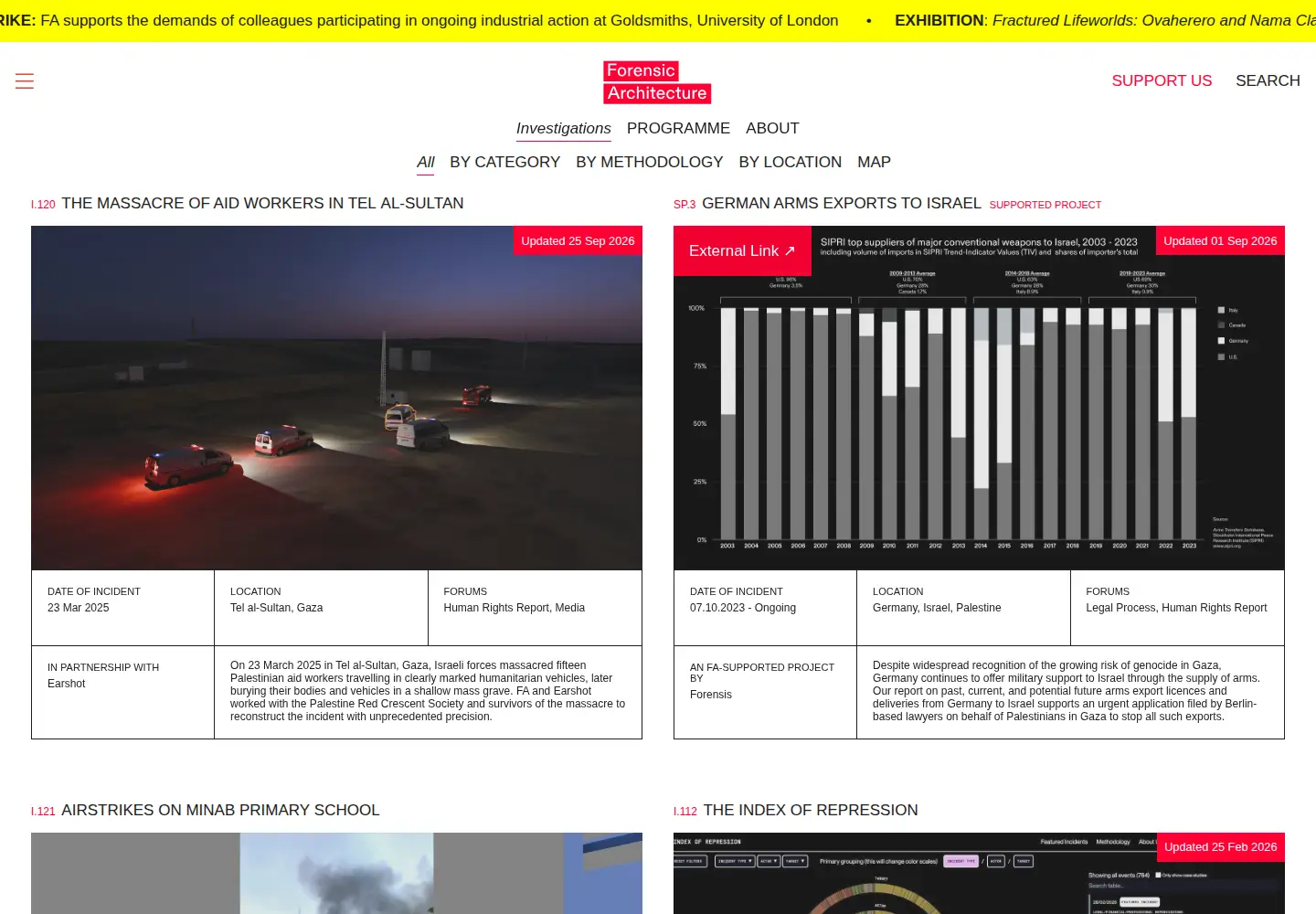Open SEARCH in the header
Viewport: 1316px width, 914px height.
point(1268,80)
